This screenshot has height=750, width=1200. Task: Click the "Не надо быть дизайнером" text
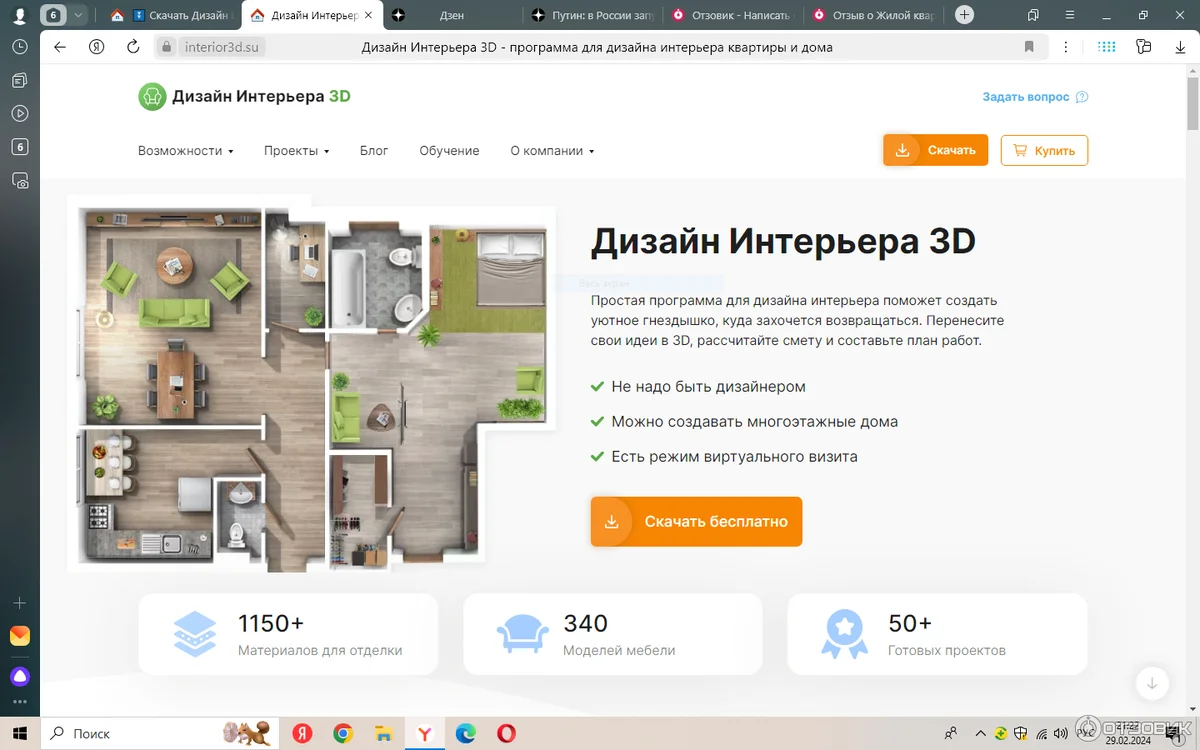(708, 386)
